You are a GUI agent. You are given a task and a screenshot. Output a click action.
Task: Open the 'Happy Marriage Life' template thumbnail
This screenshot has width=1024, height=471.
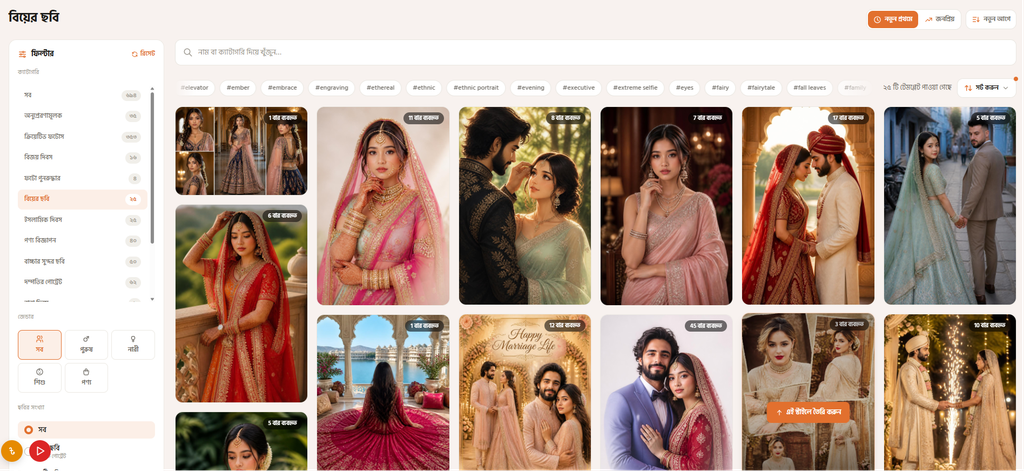[x=524, y=392]
